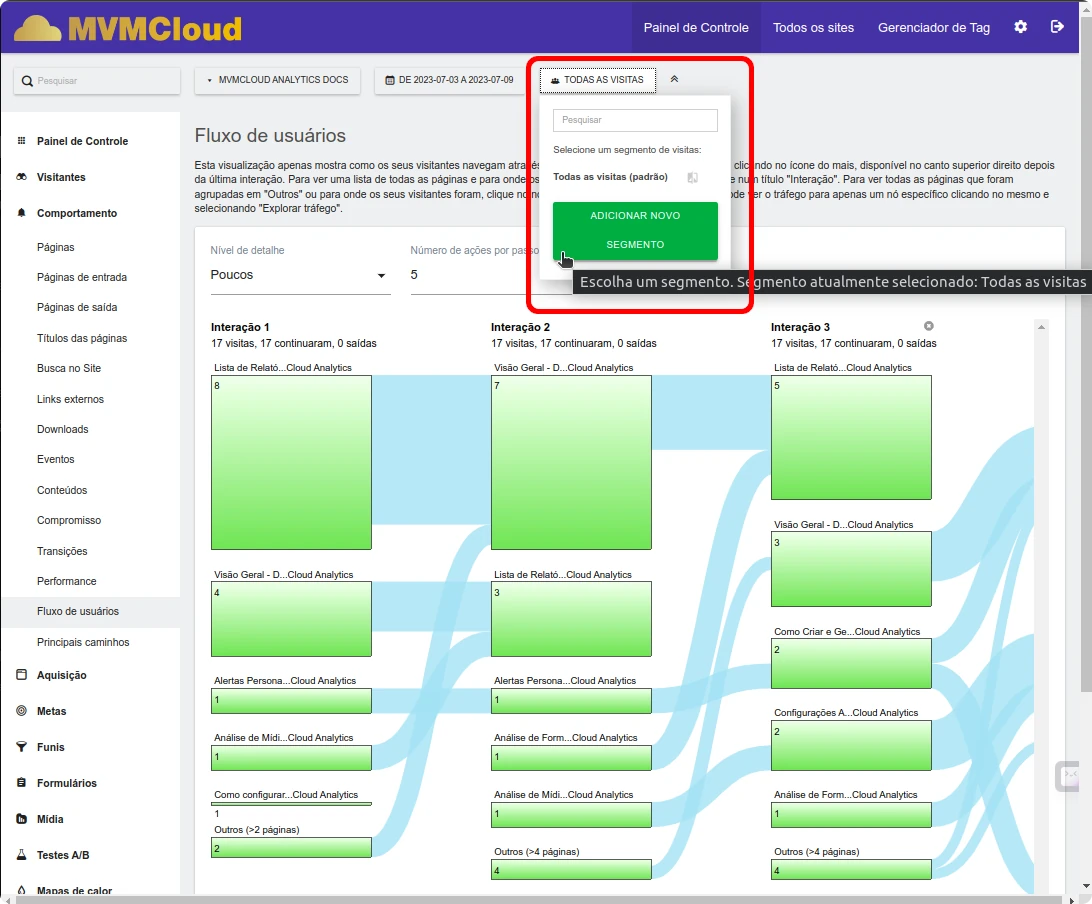The height and width of the screenshot is (904, 1092).
Task: Click the Testes A/B flask icon
Action: pyautogui.click(x=22, y=855)
